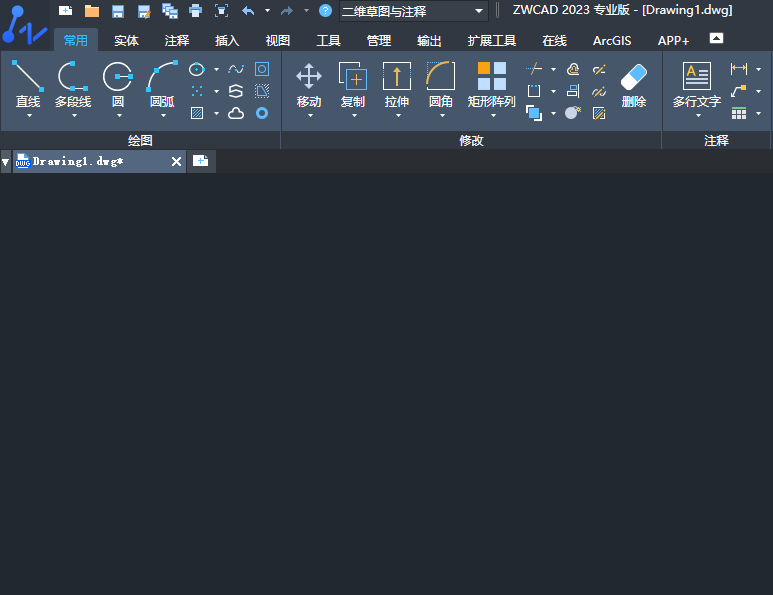Select the align objects icon
773x595 pixels.
point(573,91)
